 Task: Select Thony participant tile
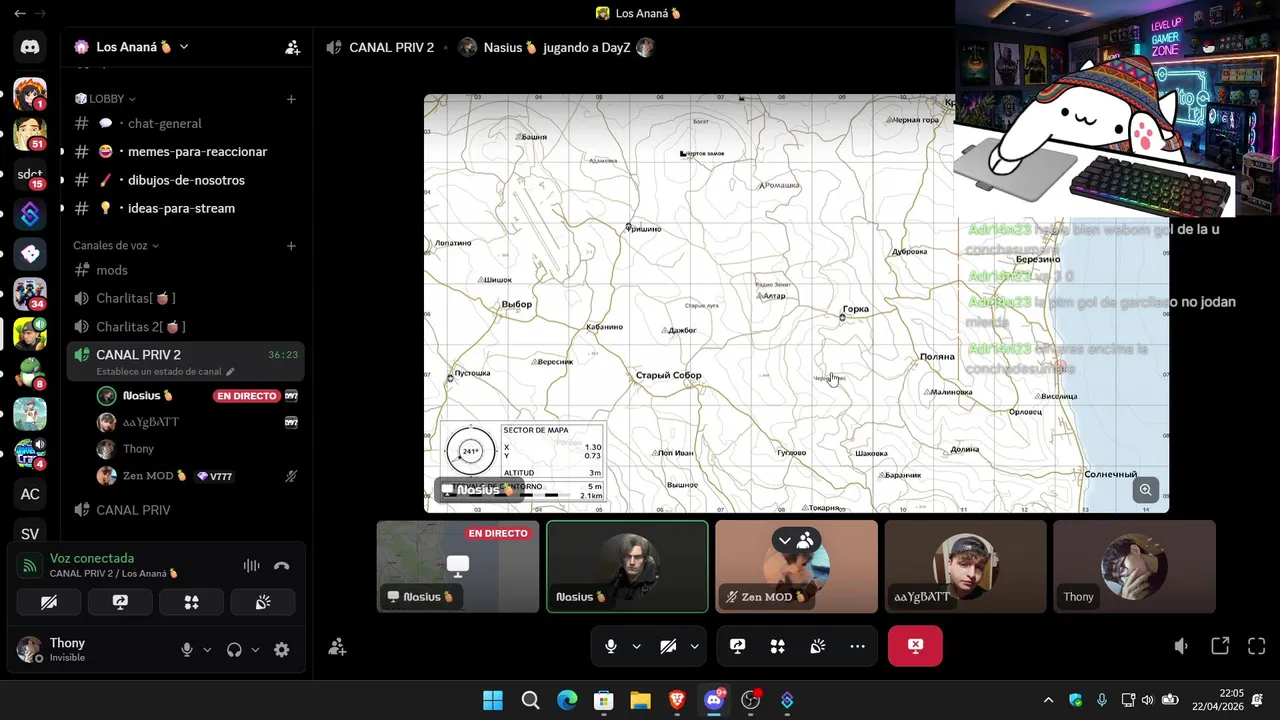1134,566
